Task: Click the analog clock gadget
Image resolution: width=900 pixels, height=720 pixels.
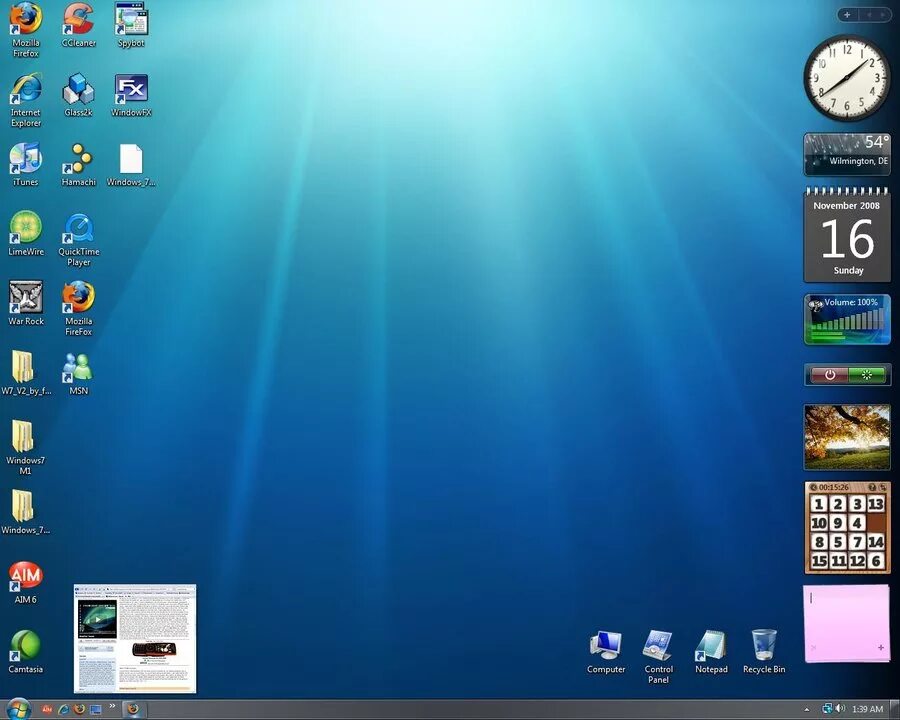Action: click(x=847, y=78)
